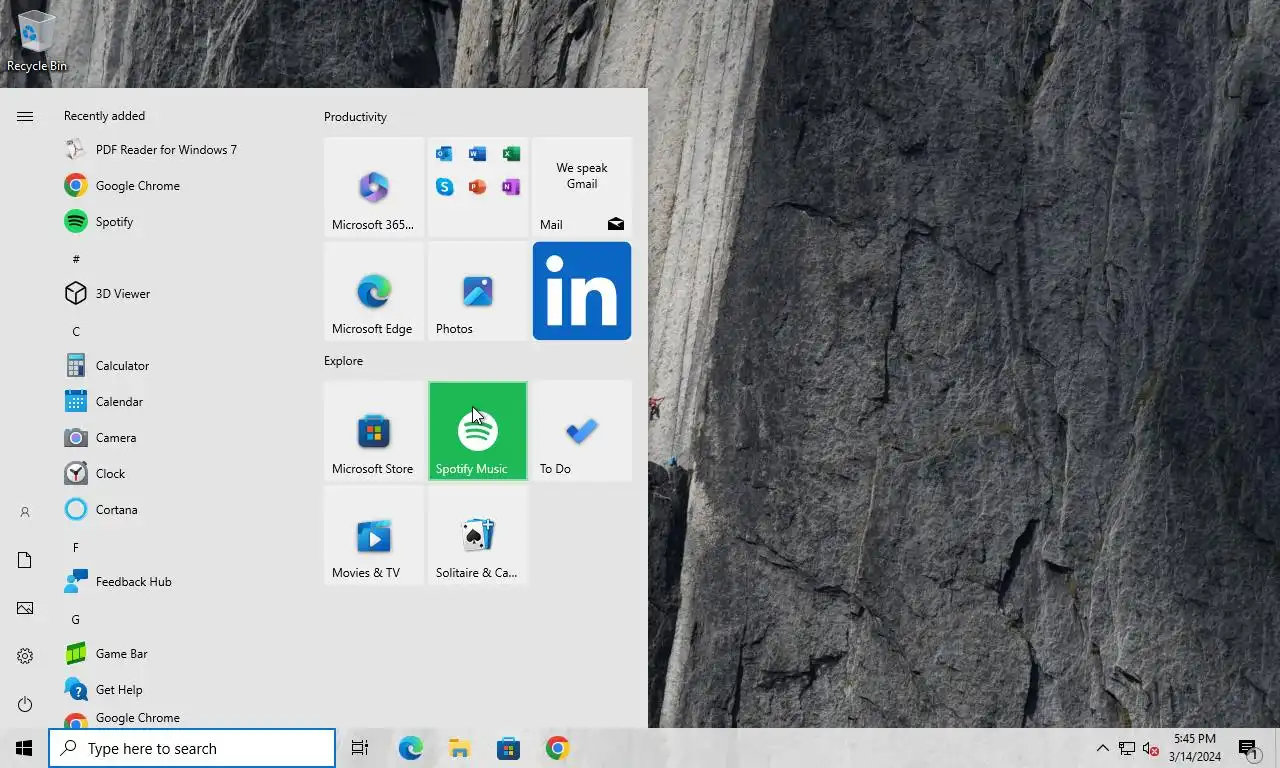Viewport: 1280px width, 768px height.
Task: Open PowerPoint in the Office tile folder
Action: [x=477, y=187]
